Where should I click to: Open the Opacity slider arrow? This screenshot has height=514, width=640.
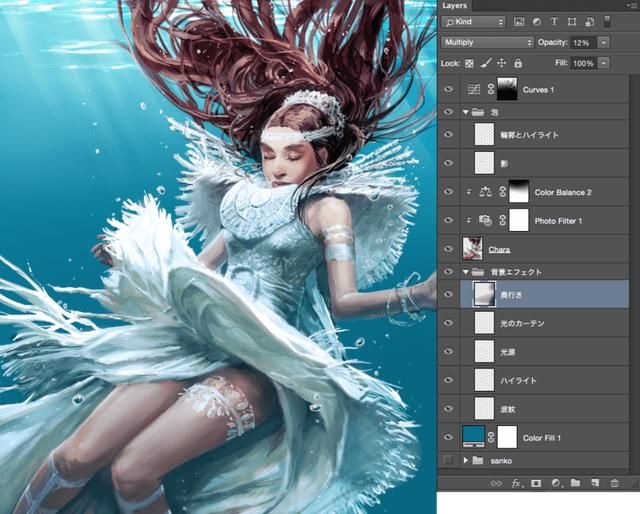(x=604, y=42)
